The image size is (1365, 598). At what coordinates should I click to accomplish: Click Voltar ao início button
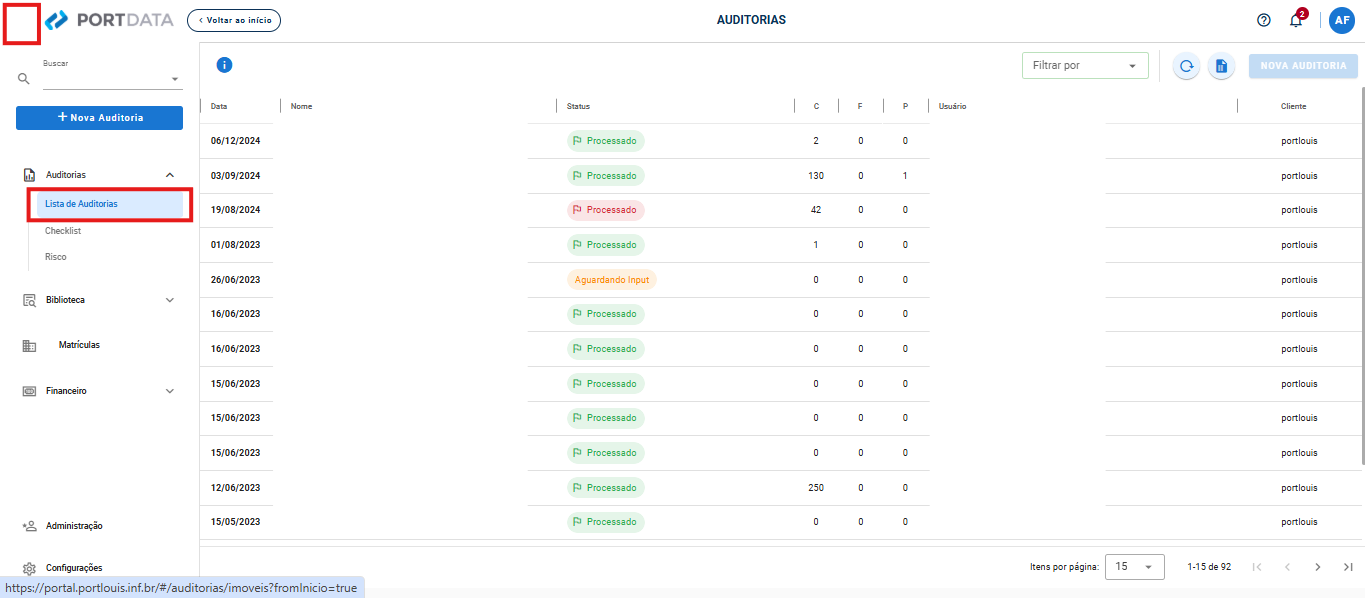[x=234, y=20]
